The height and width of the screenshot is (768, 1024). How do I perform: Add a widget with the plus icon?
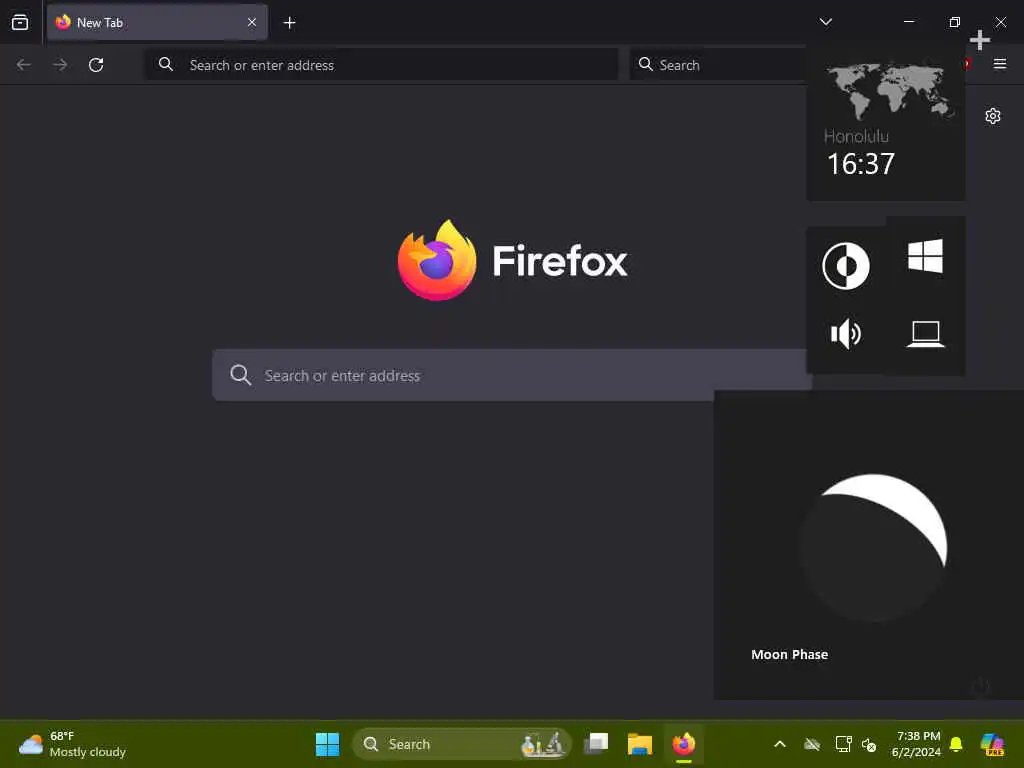coord(980,40)
